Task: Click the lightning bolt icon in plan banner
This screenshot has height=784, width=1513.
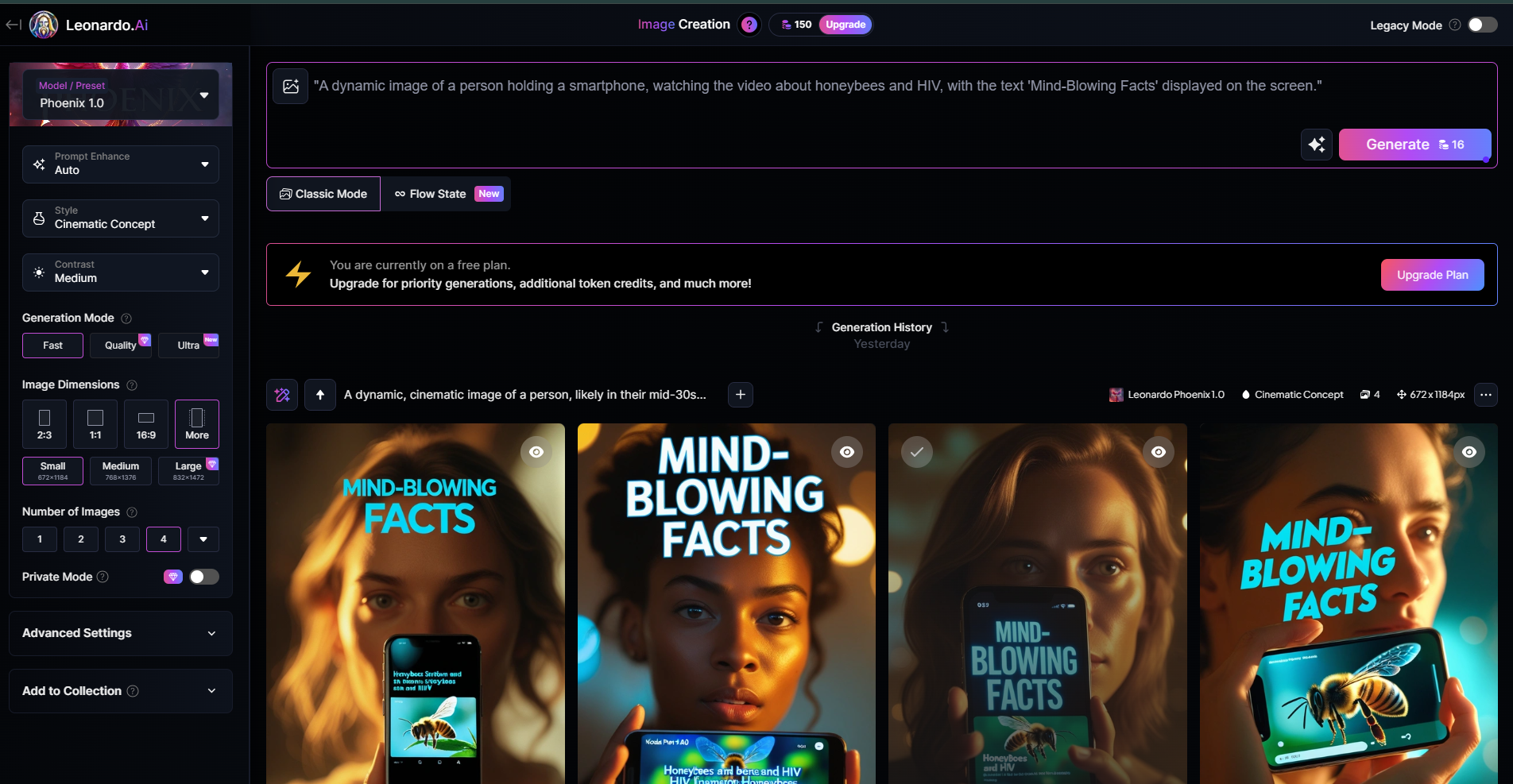Action: (x=299, y=274)
